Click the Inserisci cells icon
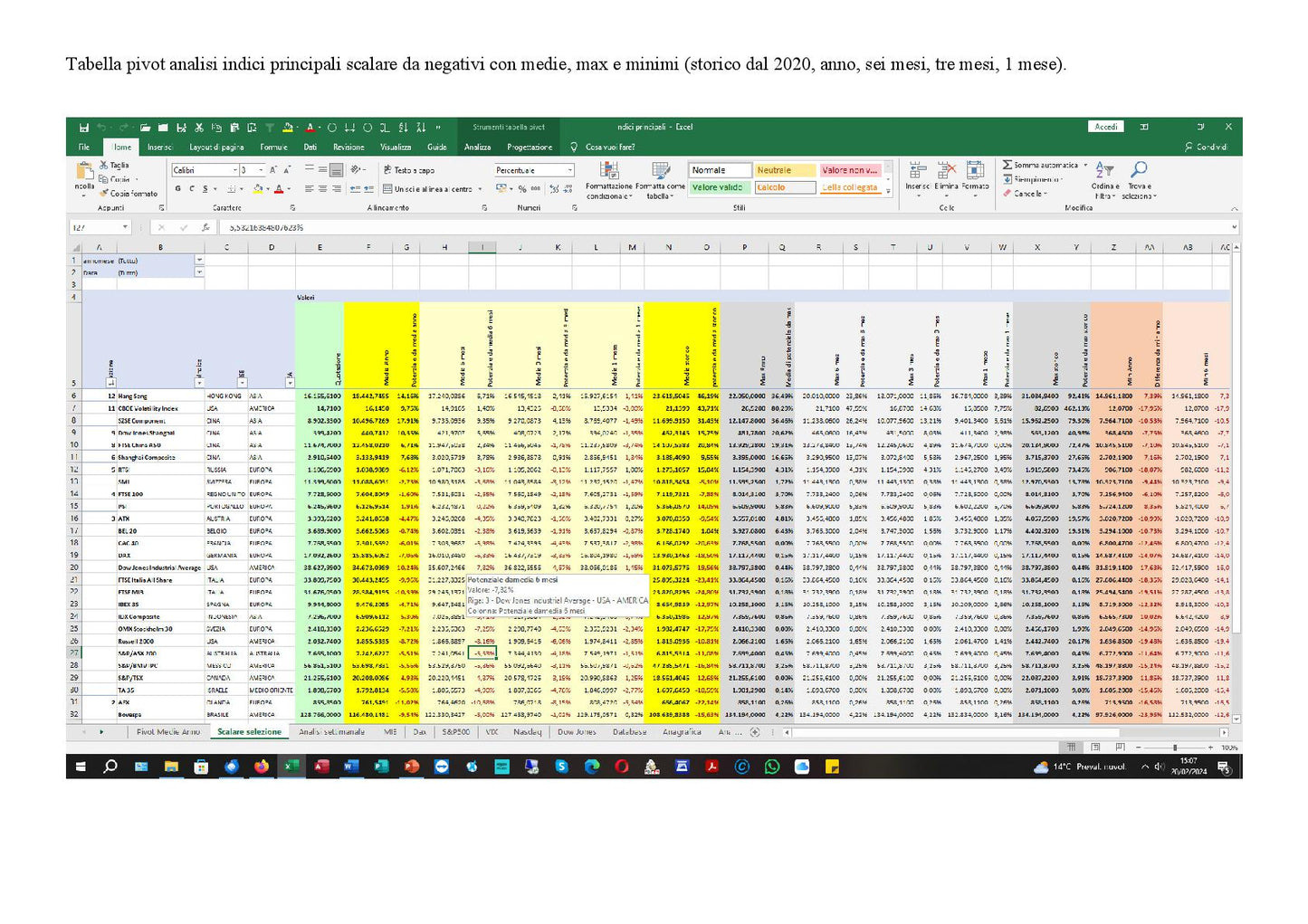 918,170
